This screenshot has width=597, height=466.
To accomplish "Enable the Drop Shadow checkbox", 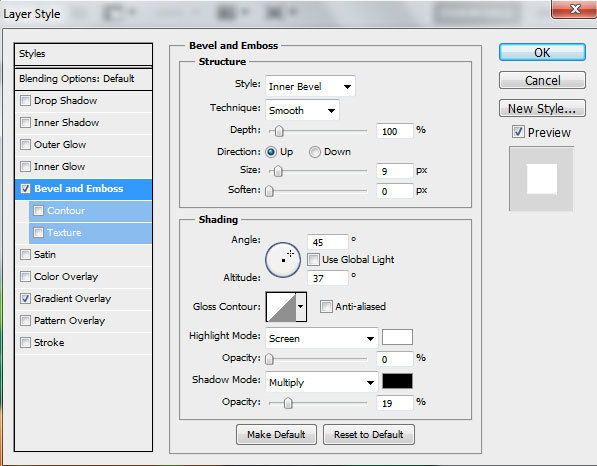I will click(26, 101).
